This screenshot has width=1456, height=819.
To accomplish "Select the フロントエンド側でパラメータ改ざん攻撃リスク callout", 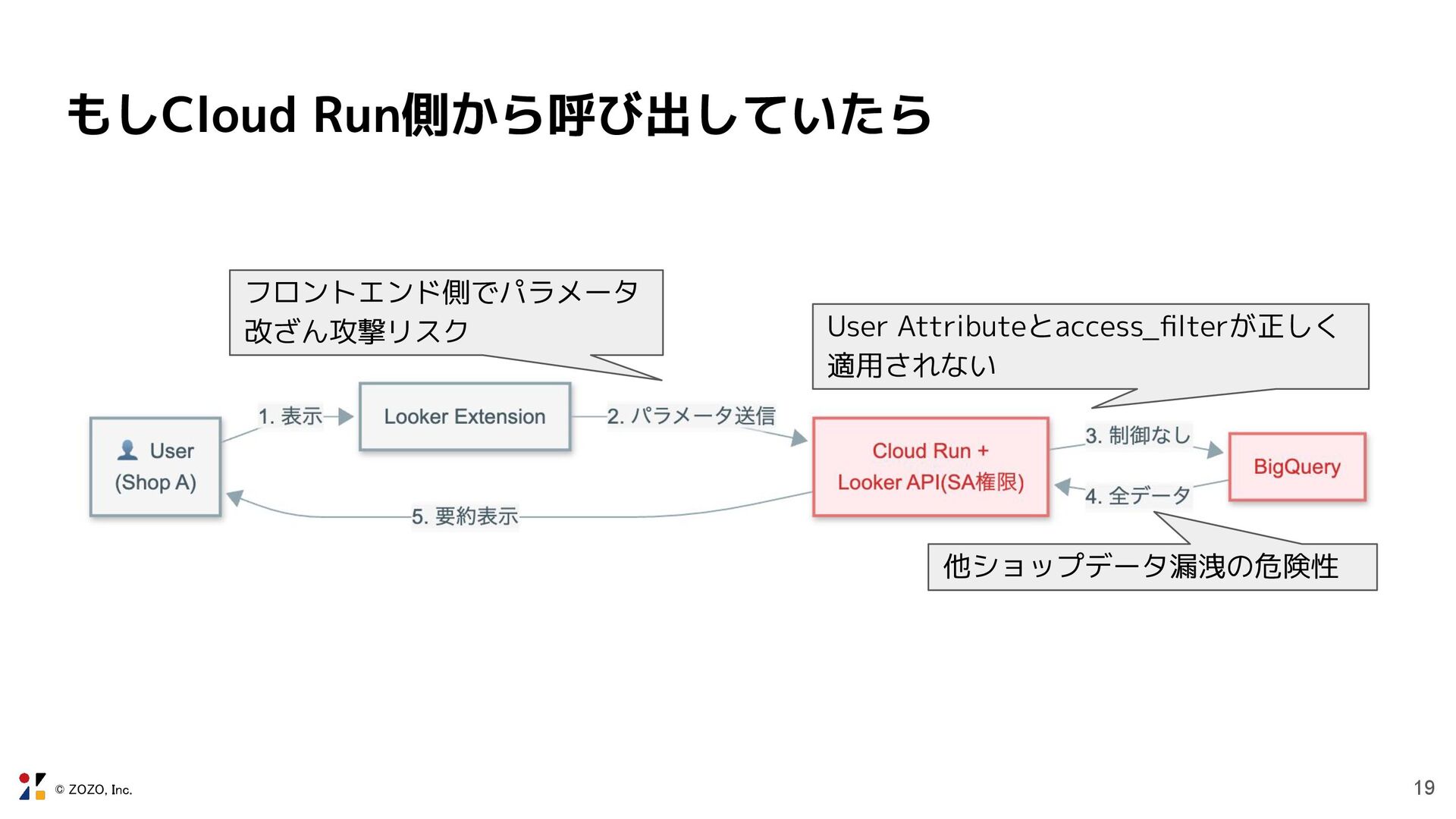I will pos(446,312).
